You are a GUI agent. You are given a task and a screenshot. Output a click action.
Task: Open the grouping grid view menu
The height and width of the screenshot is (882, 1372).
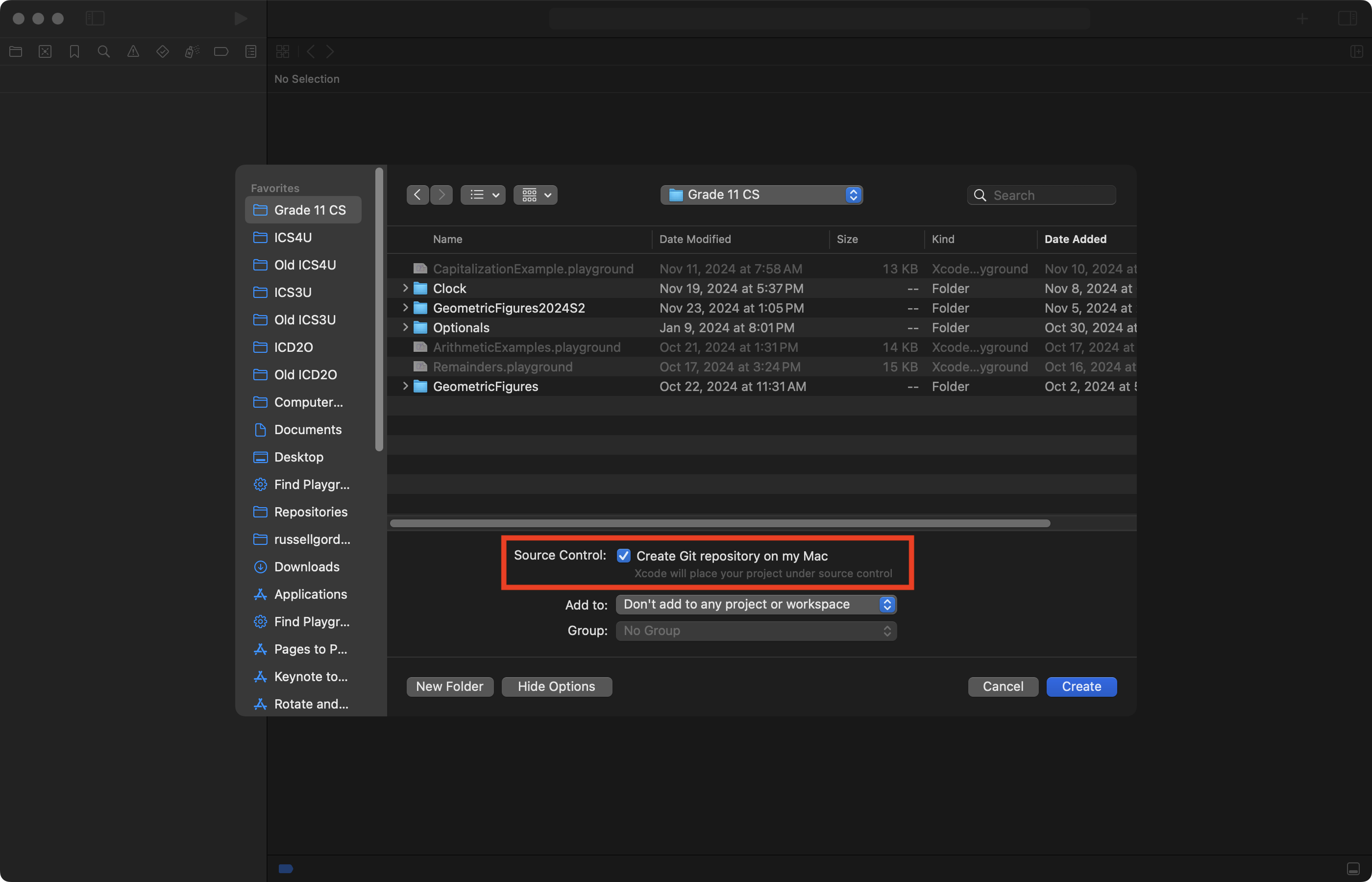pyautogui.click(x=536, y=195)
